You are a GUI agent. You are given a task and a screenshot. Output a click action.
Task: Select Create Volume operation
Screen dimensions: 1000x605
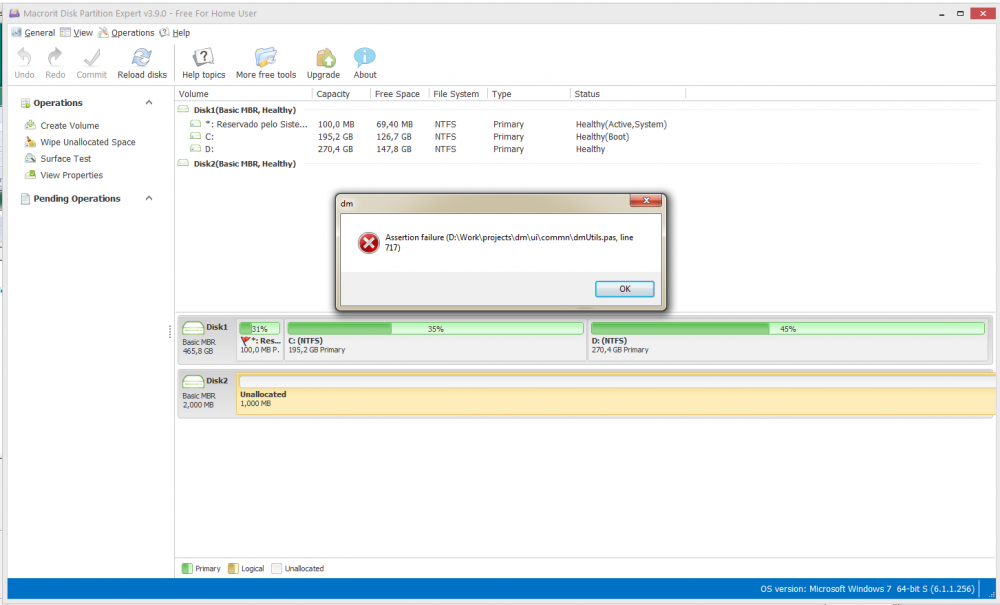[x=69, y=126]
